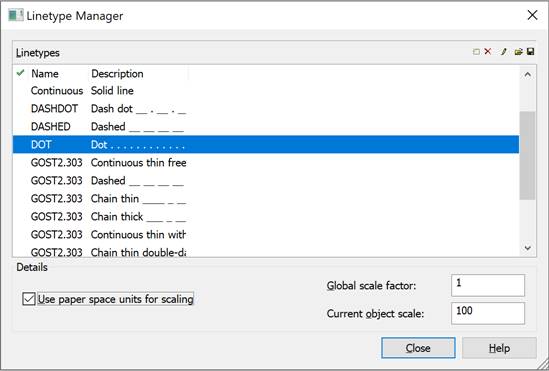Click the floppy disk save icon

point(530,52)
